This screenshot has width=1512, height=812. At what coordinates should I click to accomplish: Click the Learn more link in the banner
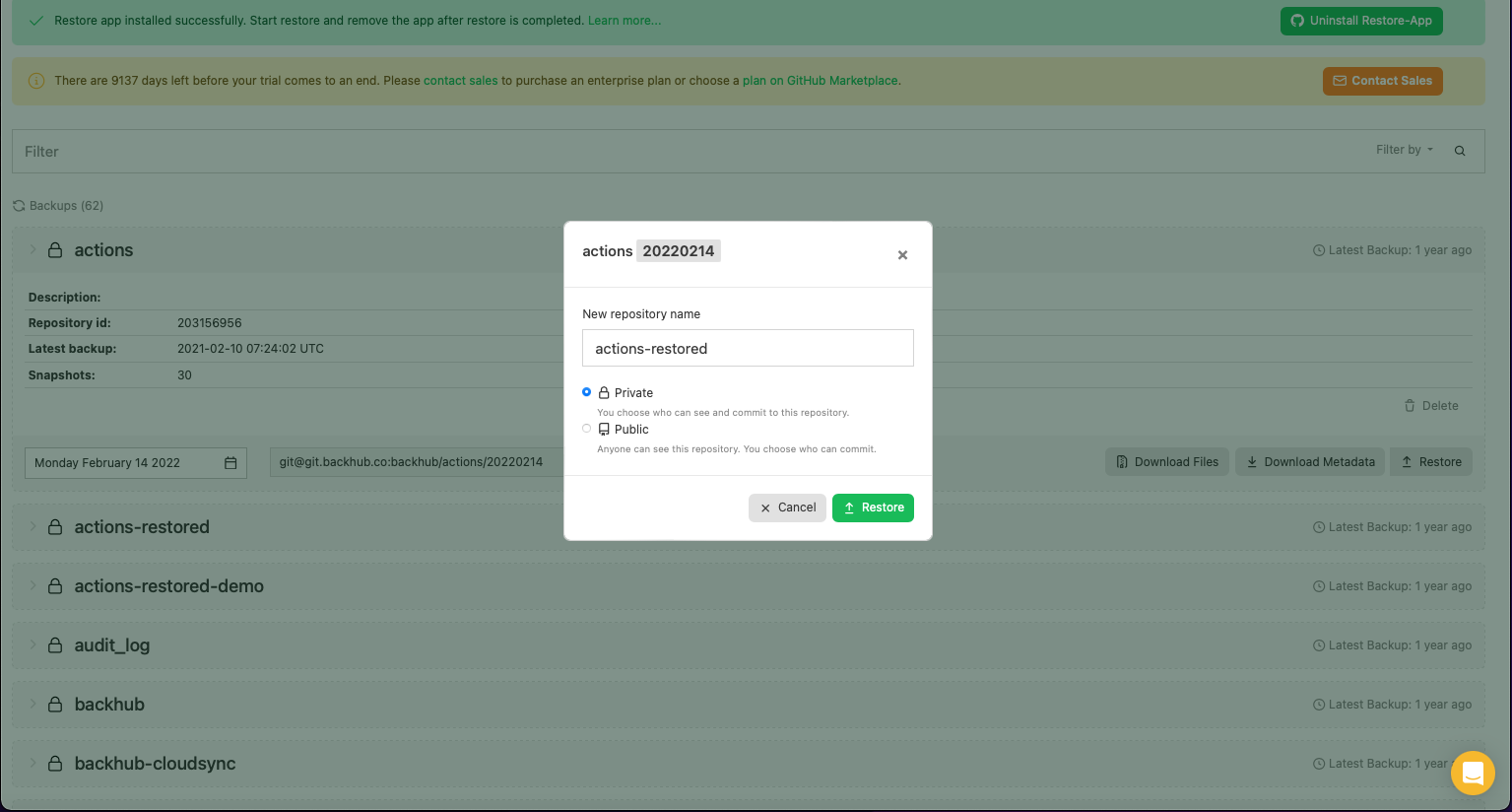(624, 20)
